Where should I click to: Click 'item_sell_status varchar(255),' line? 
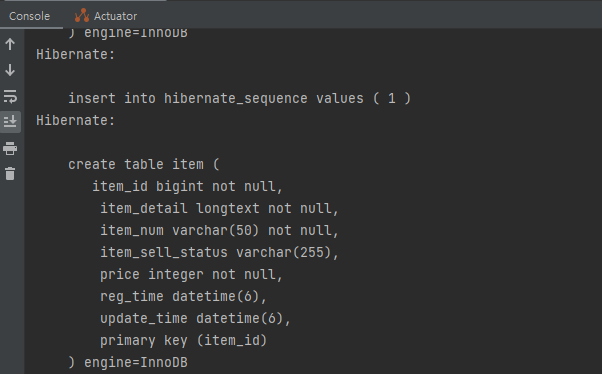click(x=219, y=252)
